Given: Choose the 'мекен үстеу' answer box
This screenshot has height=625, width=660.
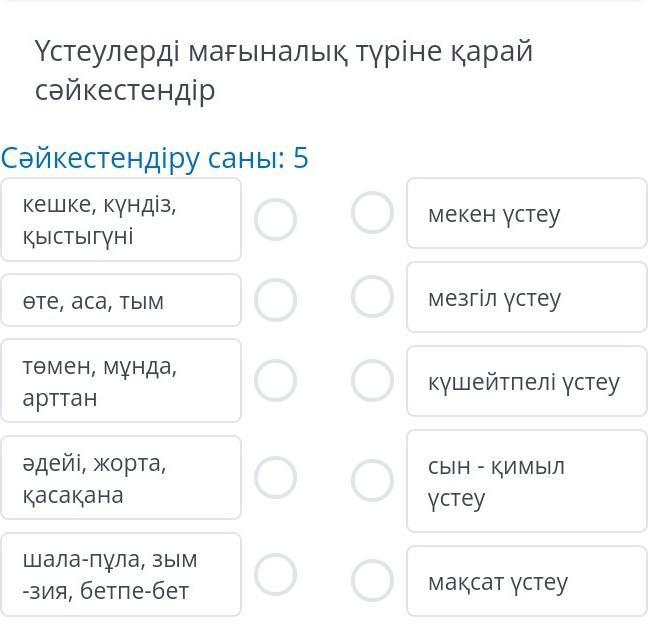Looking at the screenshot, I should click(x=526, y=213).
